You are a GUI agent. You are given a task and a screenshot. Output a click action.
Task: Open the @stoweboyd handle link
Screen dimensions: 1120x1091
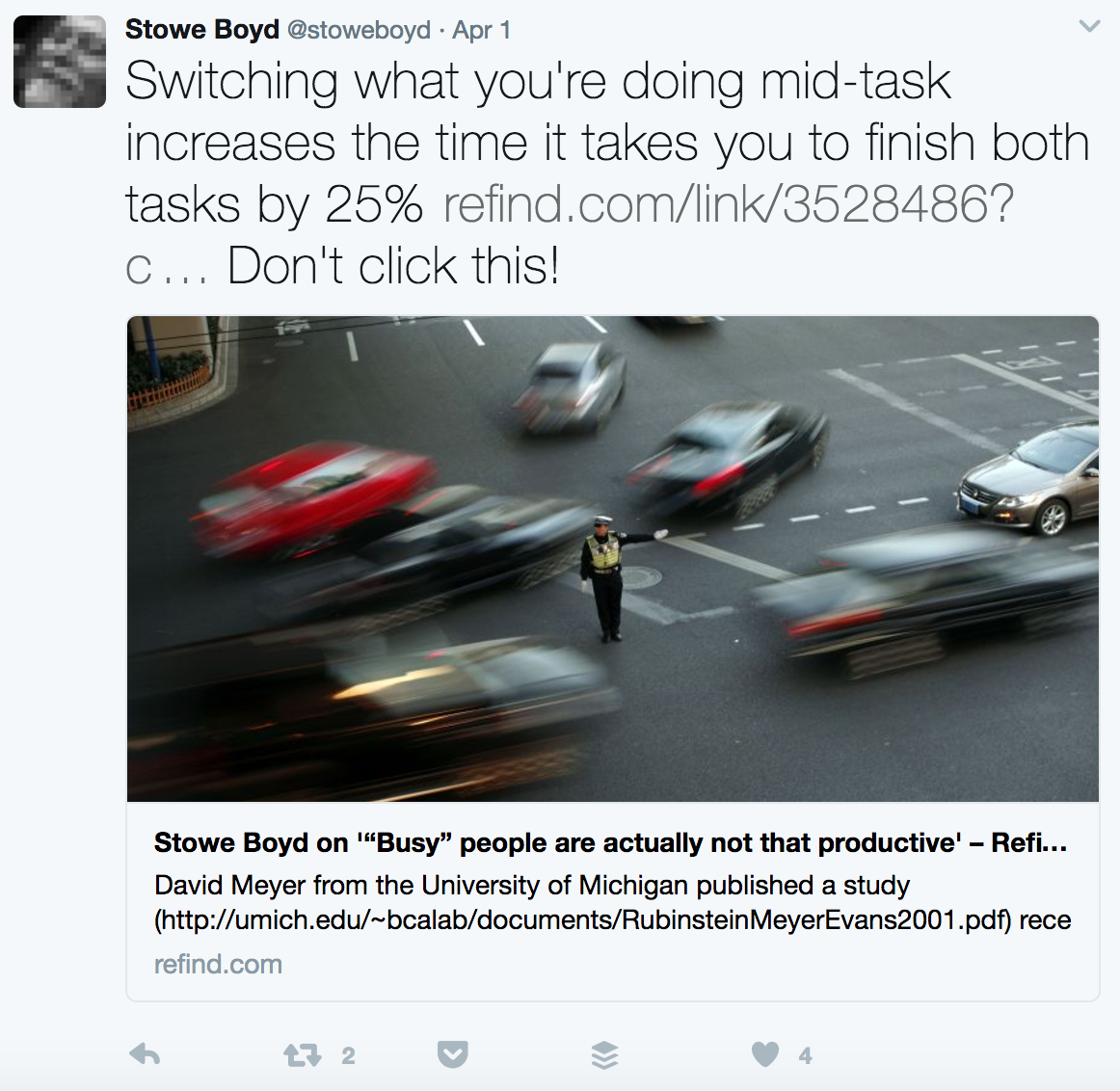coord(359,30)
